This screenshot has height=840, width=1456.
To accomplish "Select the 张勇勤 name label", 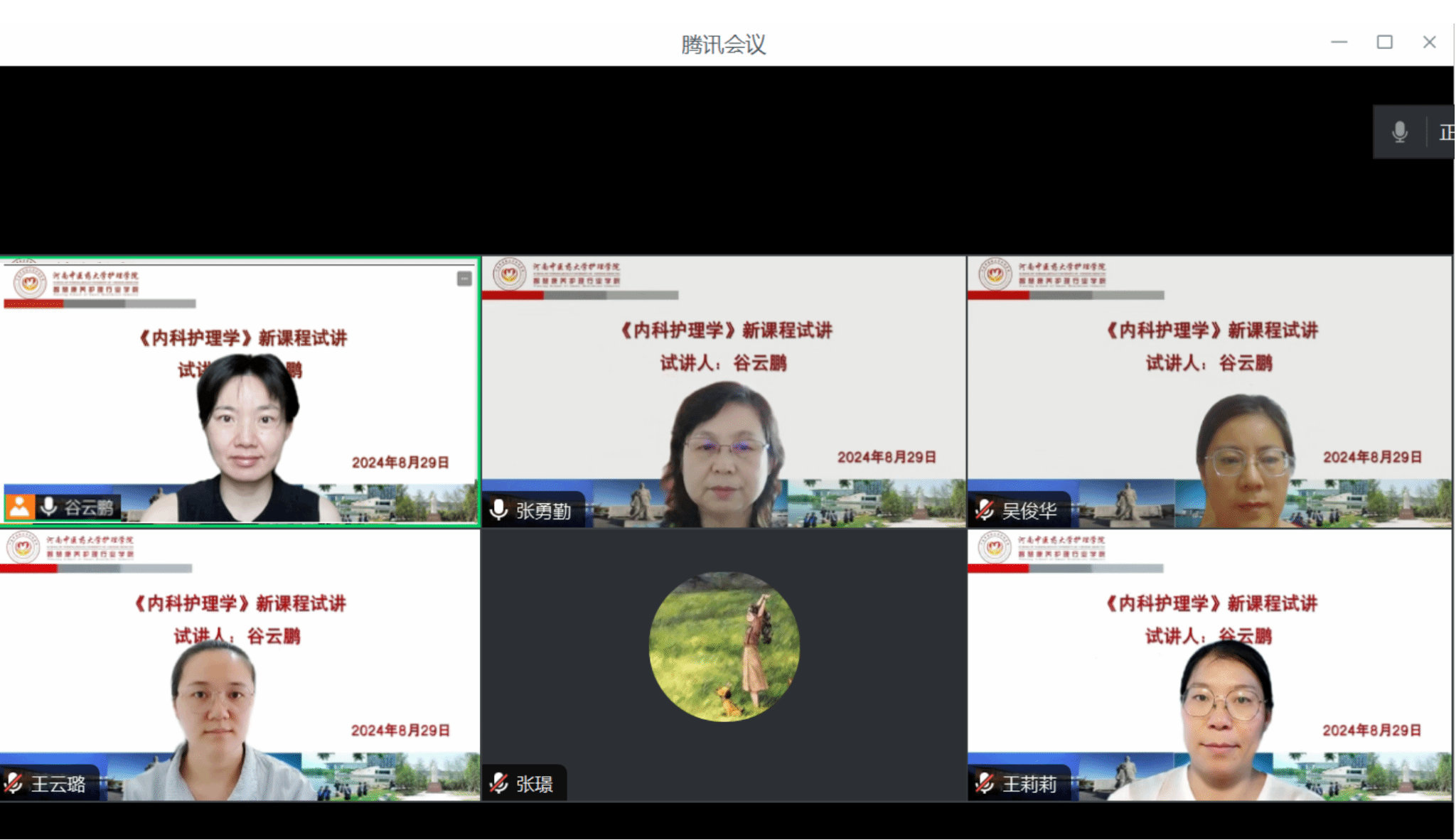I will (x=543, y=510).
